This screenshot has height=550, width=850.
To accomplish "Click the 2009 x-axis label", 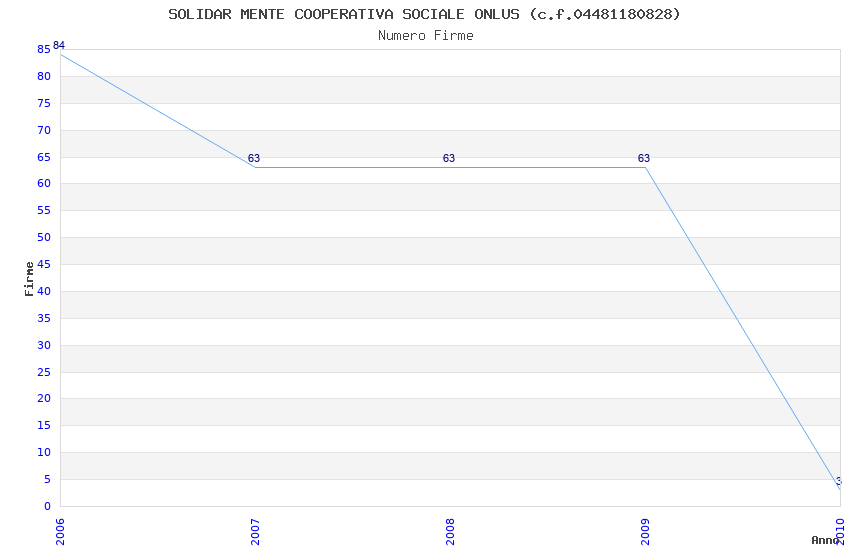I will (645, 532).
